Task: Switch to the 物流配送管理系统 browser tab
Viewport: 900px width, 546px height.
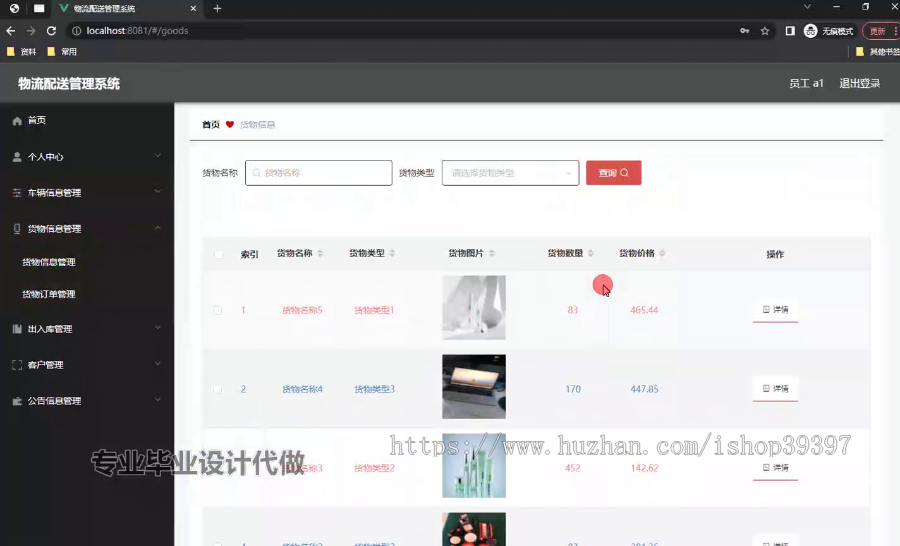Action: pyautogui.click(x=126, y=9)
